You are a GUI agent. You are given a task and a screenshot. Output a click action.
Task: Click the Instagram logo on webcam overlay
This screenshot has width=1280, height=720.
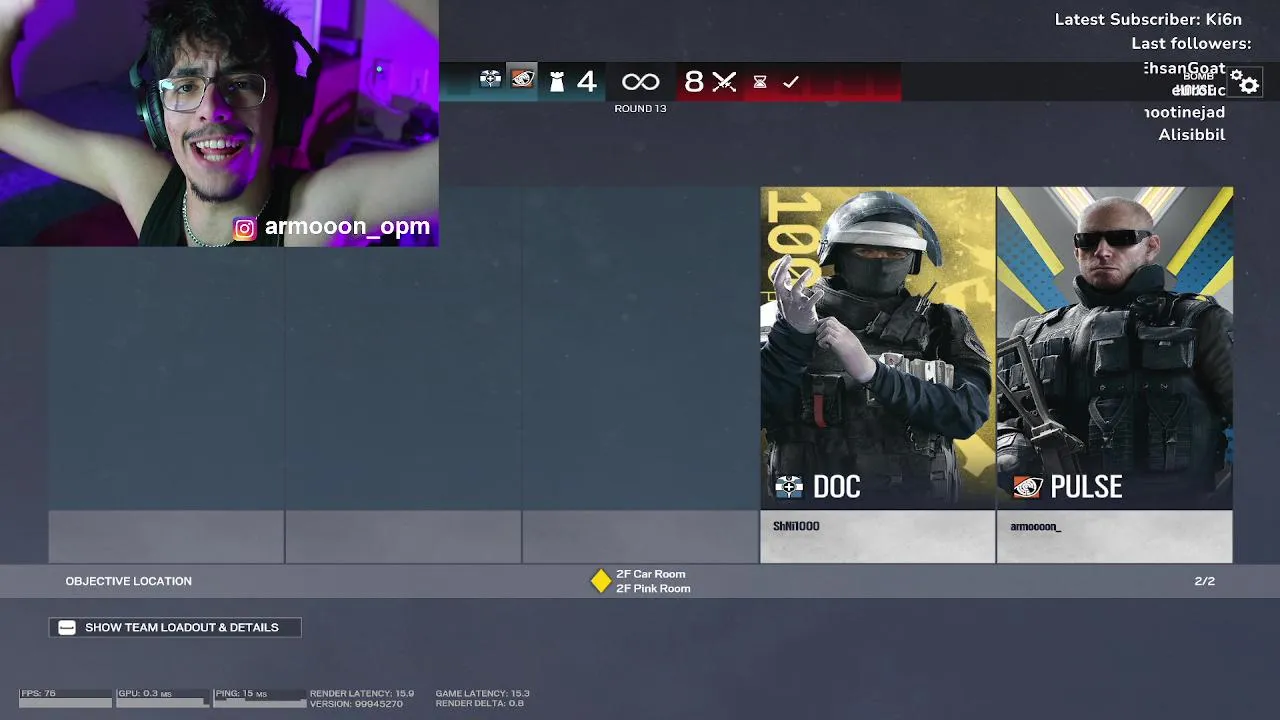click(245, 229)
